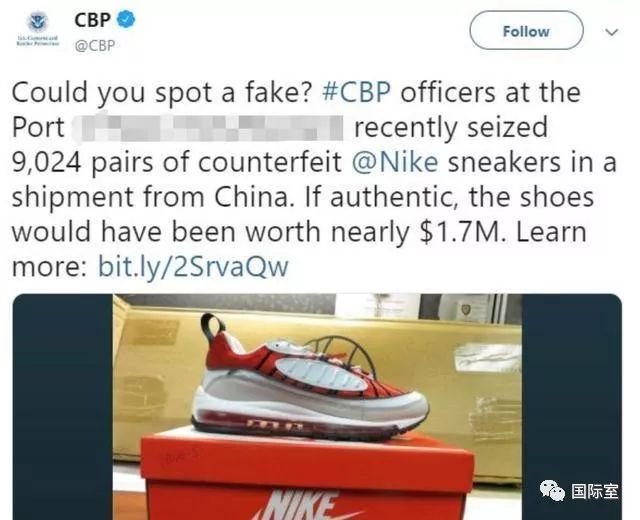
Task: Open the sneaker photo attachment
Action: click(317, 407)
